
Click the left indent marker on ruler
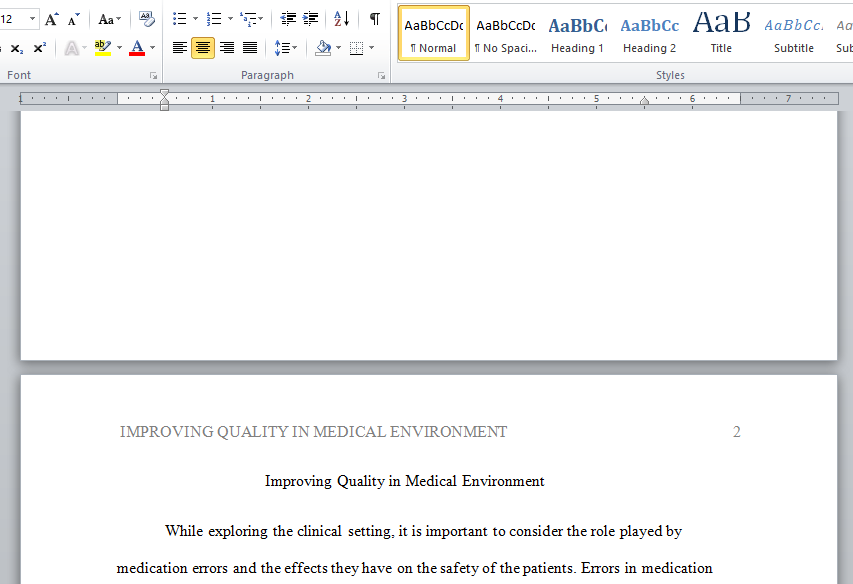(x=164, y=105)
